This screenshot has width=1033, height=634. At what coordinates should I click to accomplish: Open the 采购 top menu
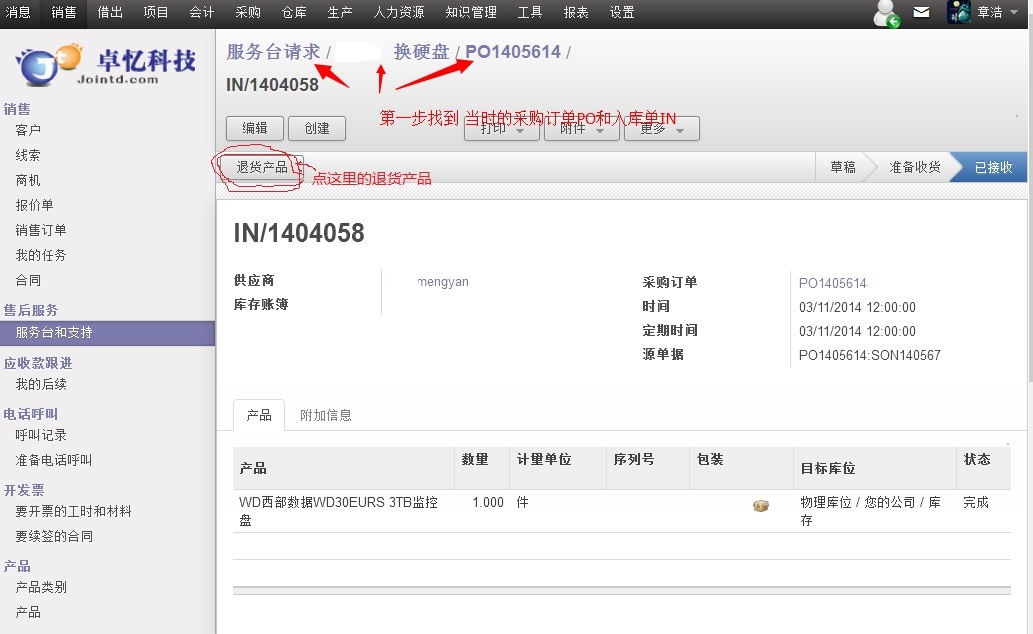coord(248,13)
